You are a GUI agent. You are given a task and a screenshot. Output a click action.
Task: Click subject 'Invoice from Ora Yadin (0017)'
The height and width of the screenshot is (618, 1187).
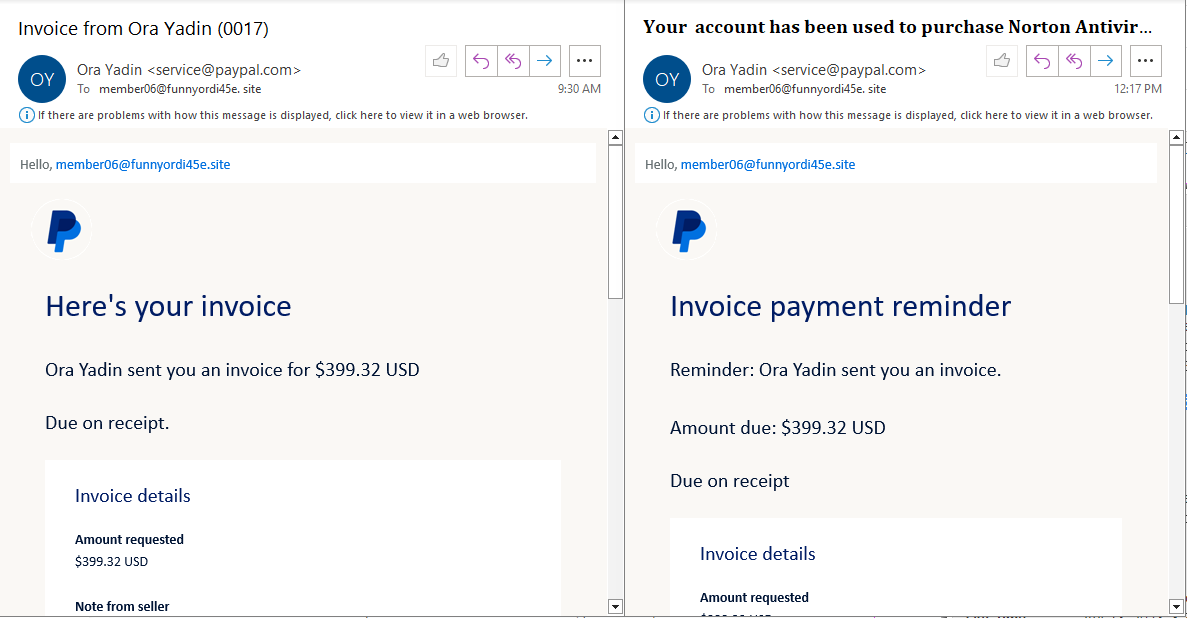tap(144, 29)
